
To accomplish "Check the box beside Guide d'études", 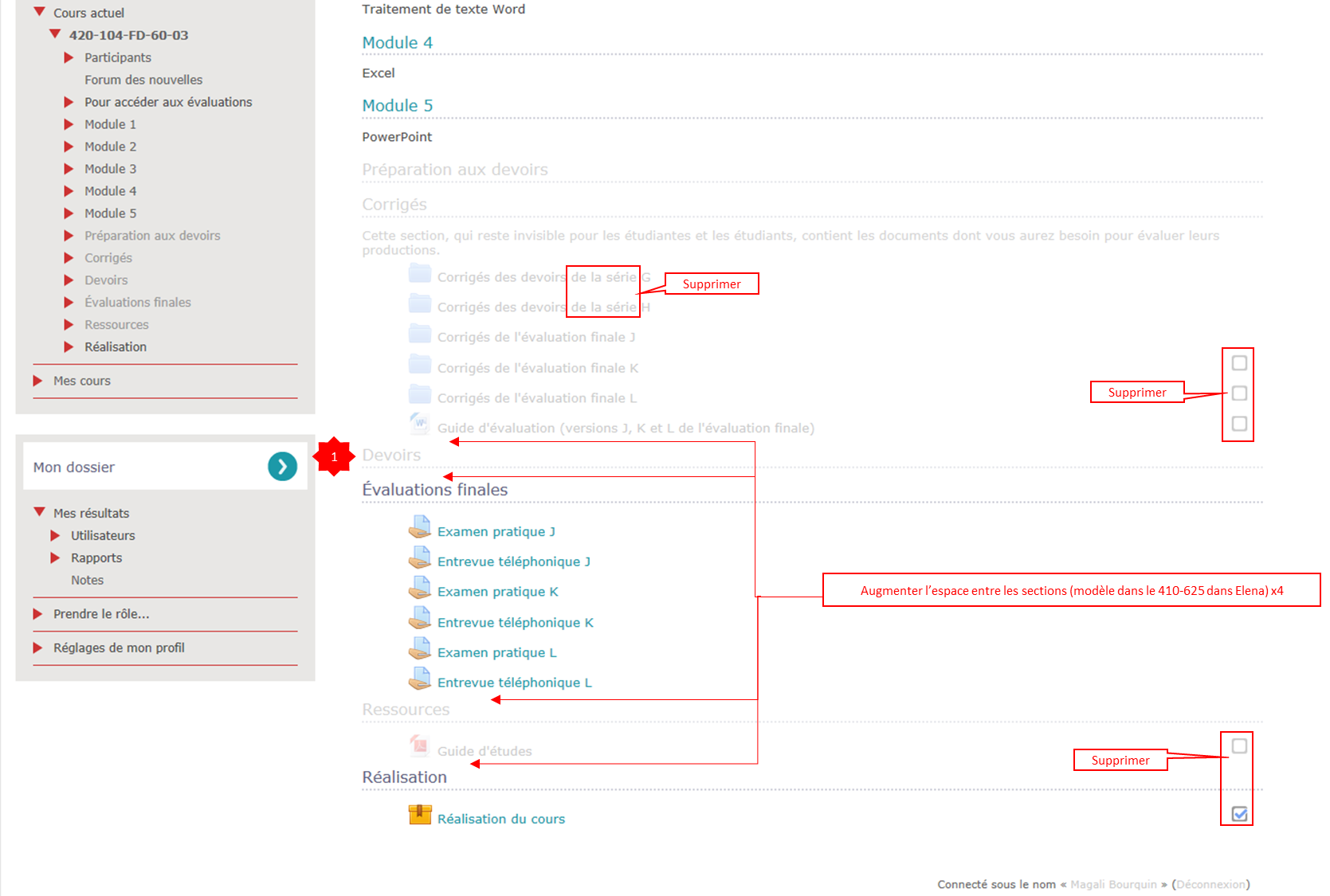I will click(x=1239, y=746).
